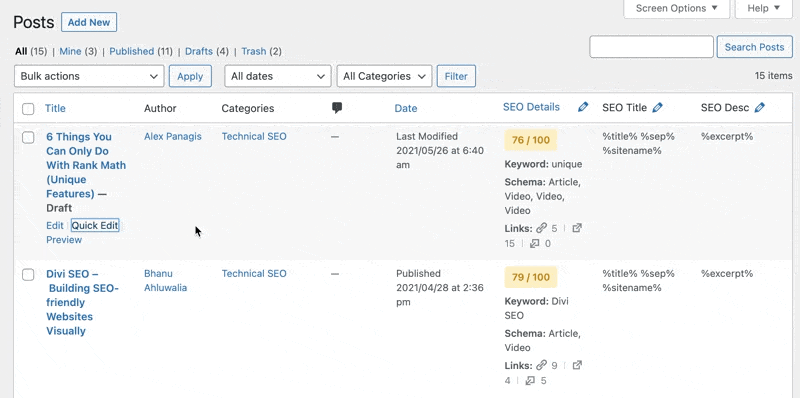800x398 pixels.
Task: Click Technical SEO category in first row
Action: tap(254, 137)
